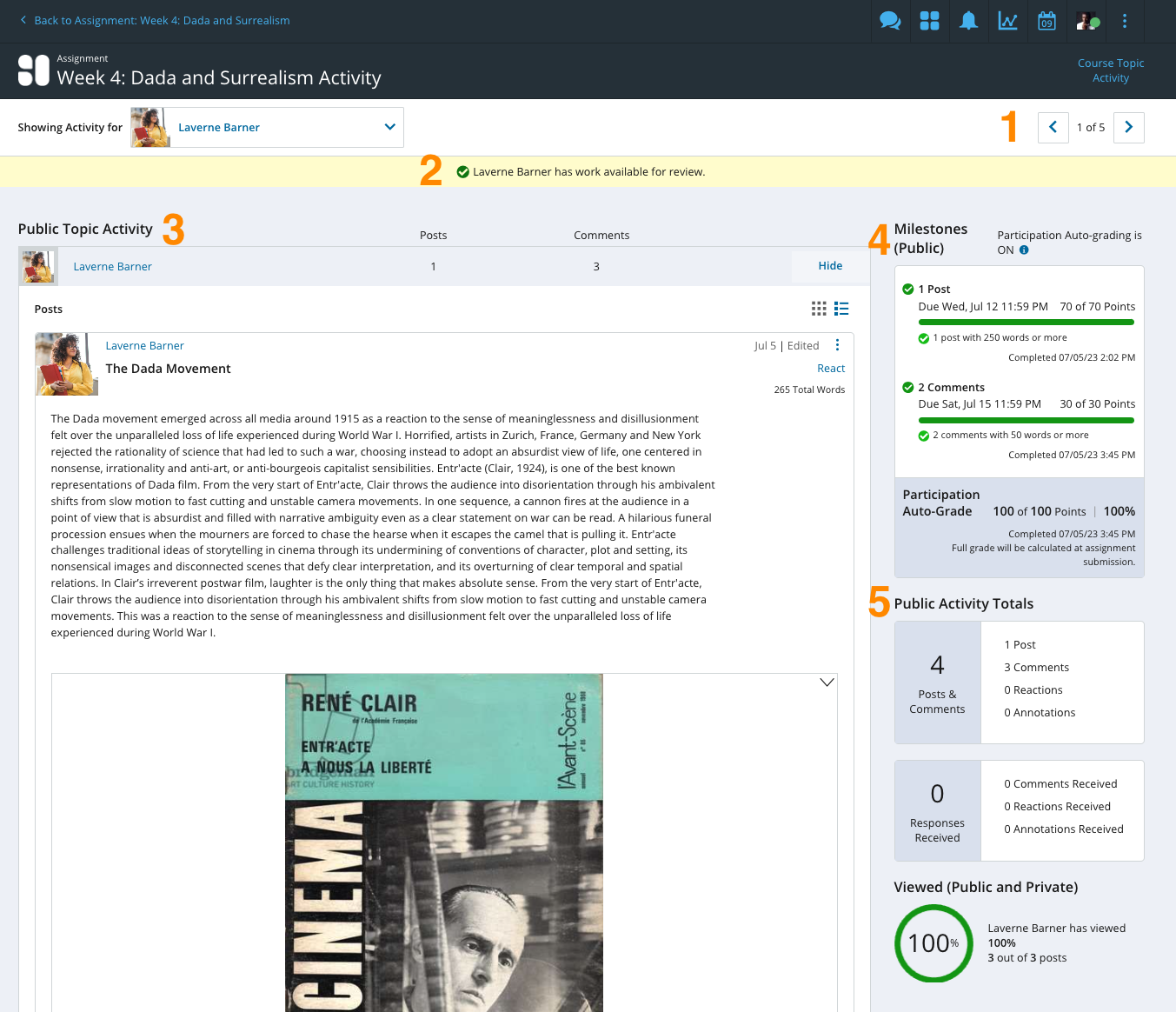The image size is (1176, 1012).
Task: View notifications via the bell icon
Action: 968,20
